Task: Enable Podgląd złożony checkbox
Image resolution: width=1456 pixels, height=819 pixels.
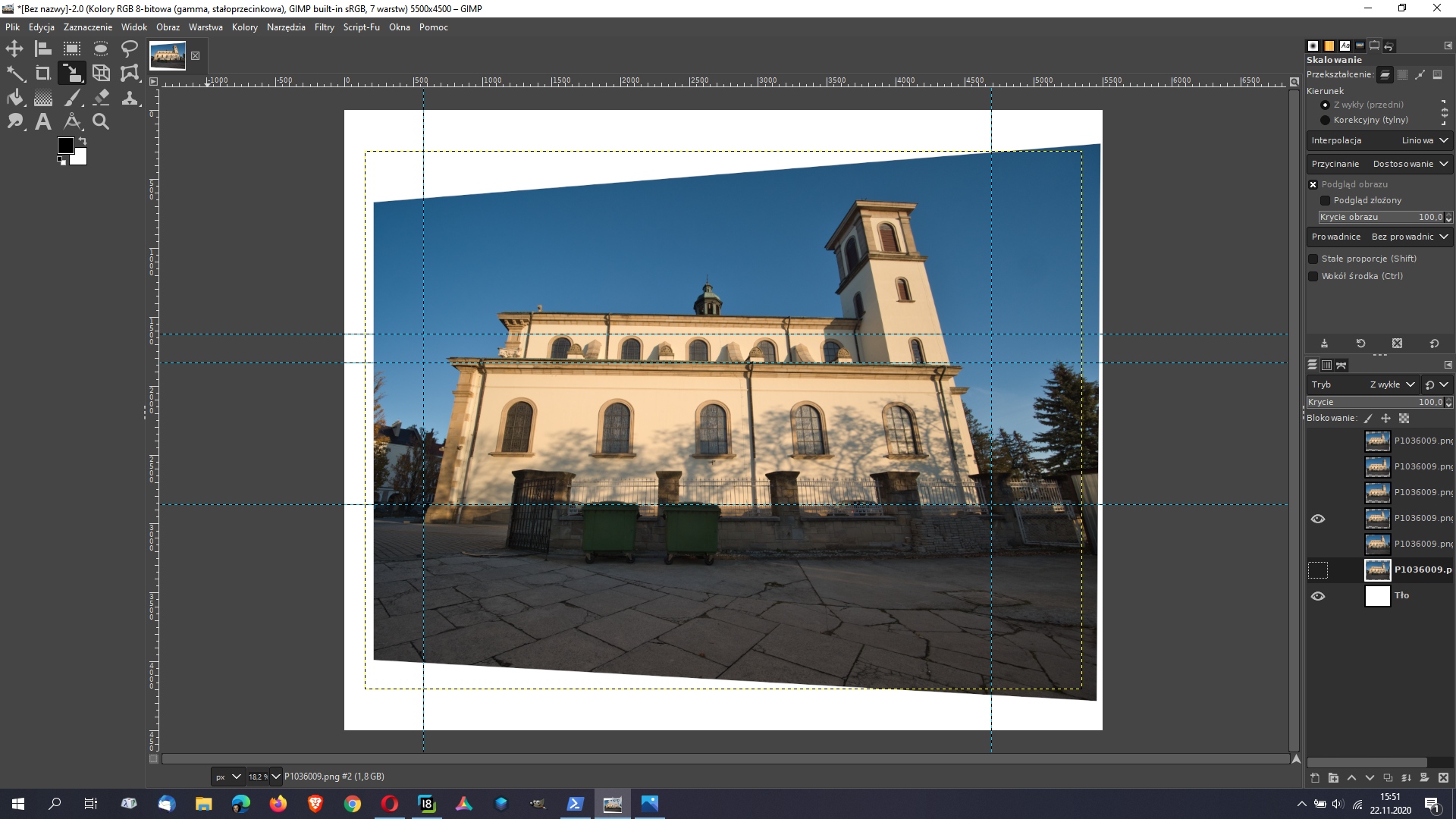Action: pos(1324,200)
